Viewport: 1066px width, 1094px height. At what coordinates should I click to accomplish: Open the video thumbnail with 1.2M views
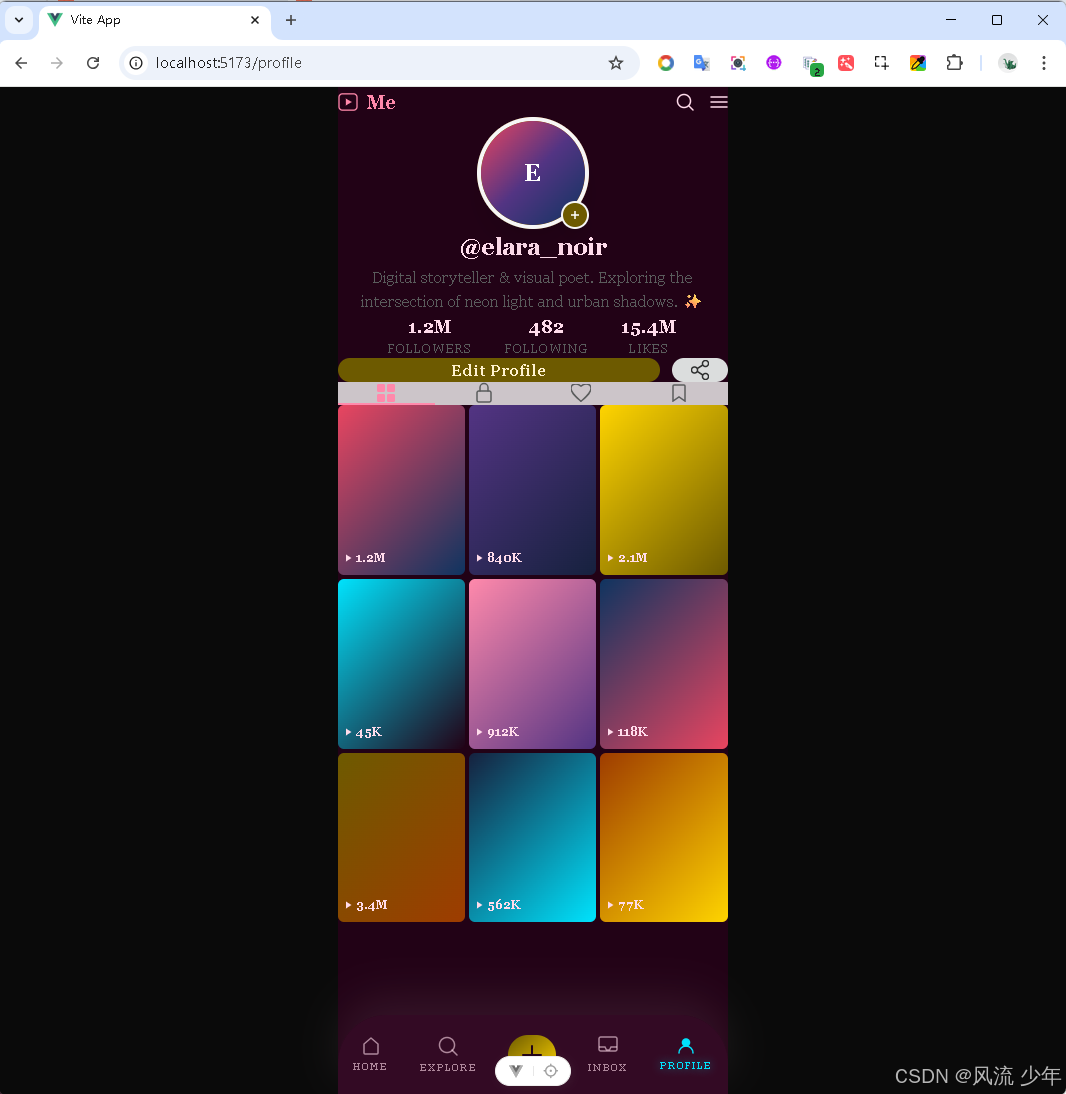coord(401,490)
